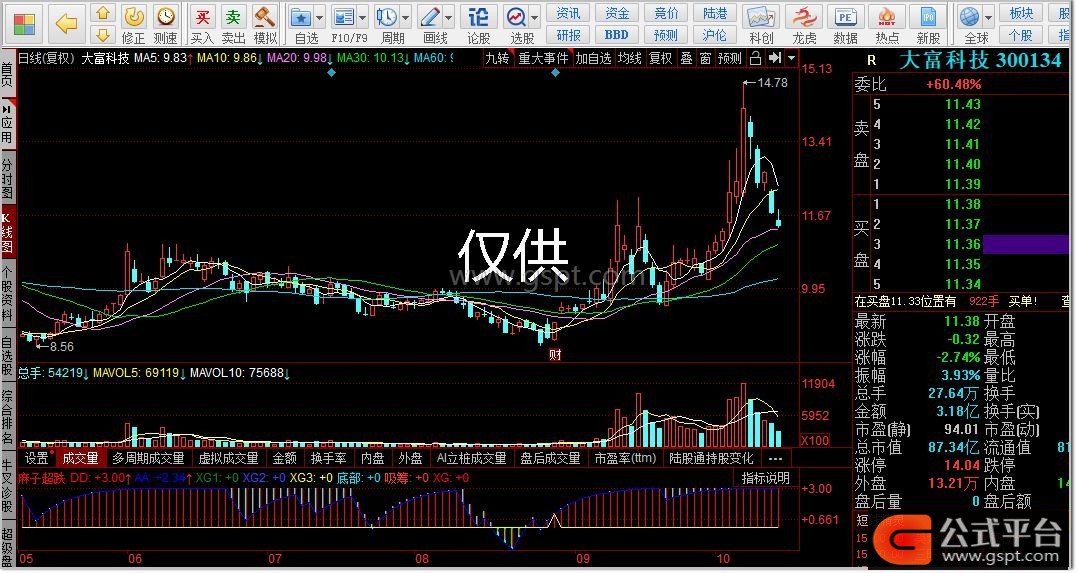Viewport: 1078px width, 573px height.
Task: Switch to 市盈率(ttm) tab
Action: 625,458
